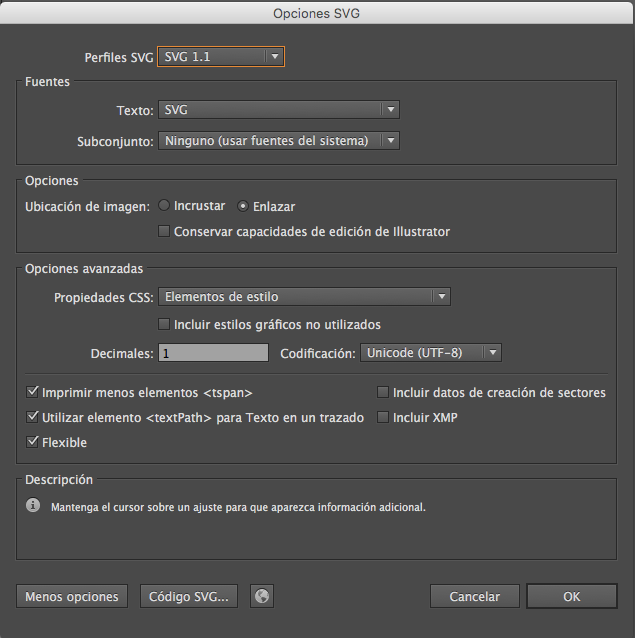Uncheck Imprimir menos elementos tspan
Image resolution: width=635 pixels, height=638 pixels.
[x=32, y=392]
